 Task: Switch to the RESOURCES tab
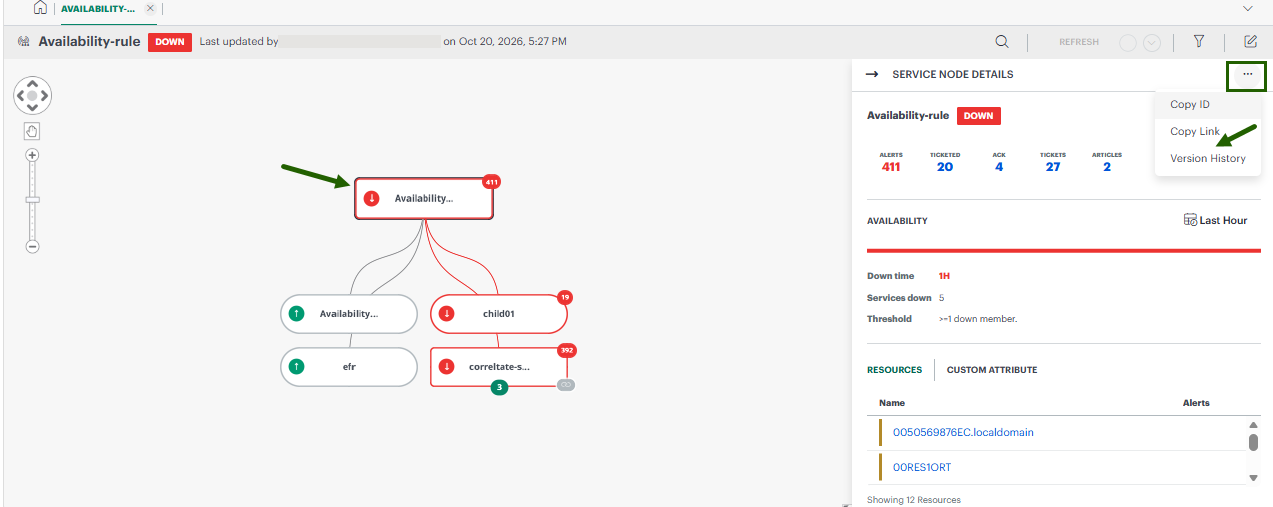[x=894, y=370]
